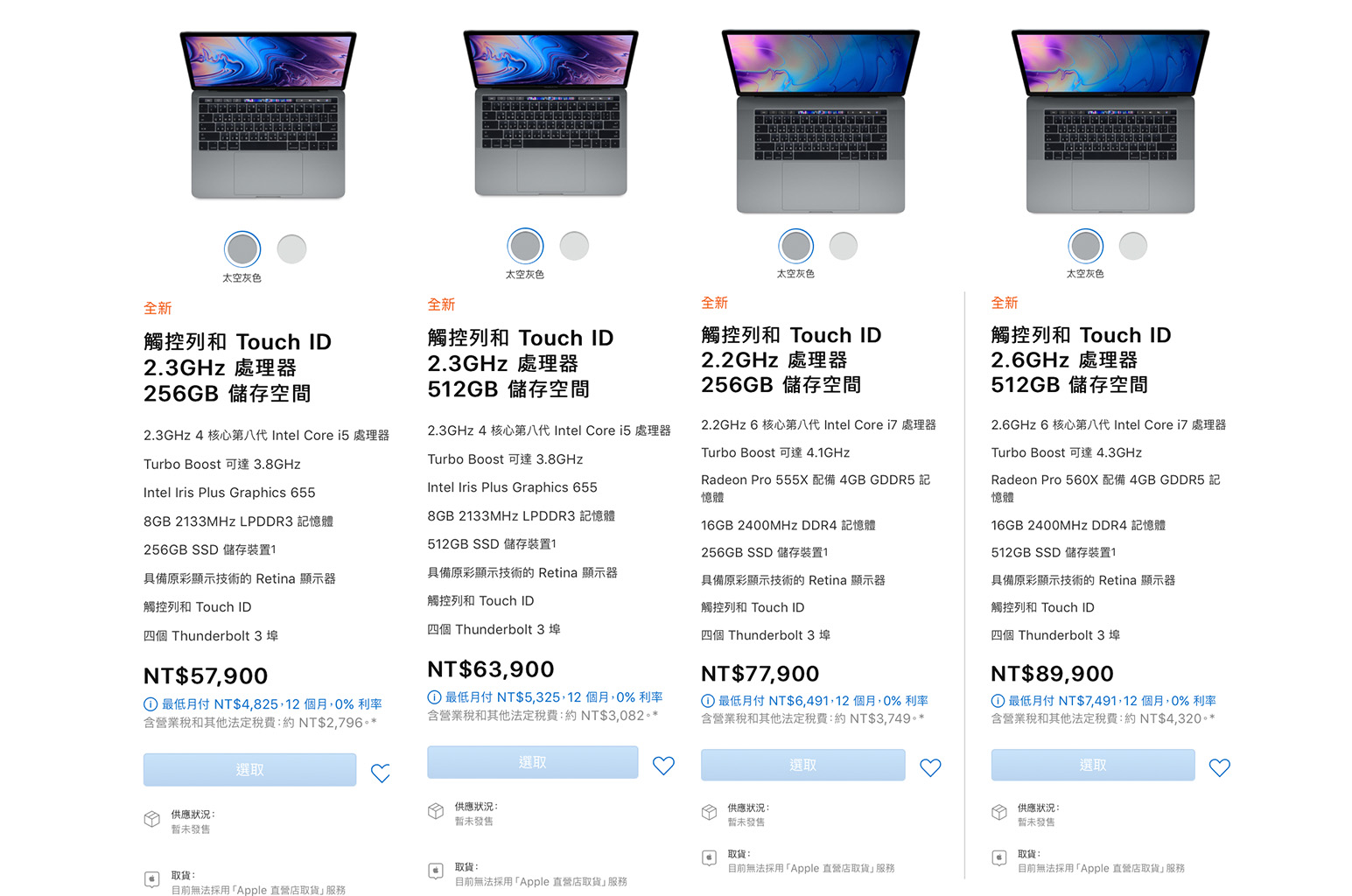Favorite the NT$57,900 MacBook Pro with heart icon
The width and height of the screenshot is (1352, 896).
(381, 773)
